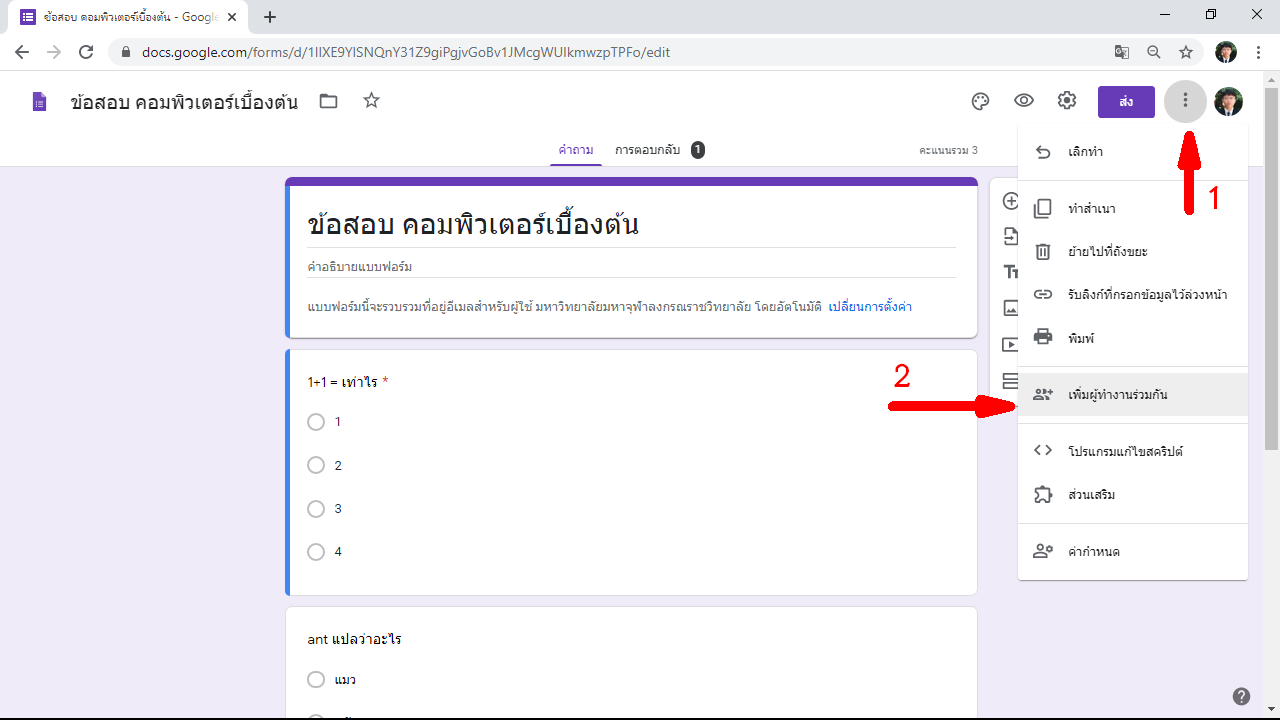The width and height of the screenshot is (1280, 721).
Task: Switch to the การตอบกลับ tab
Action: (x=647, y=150)
